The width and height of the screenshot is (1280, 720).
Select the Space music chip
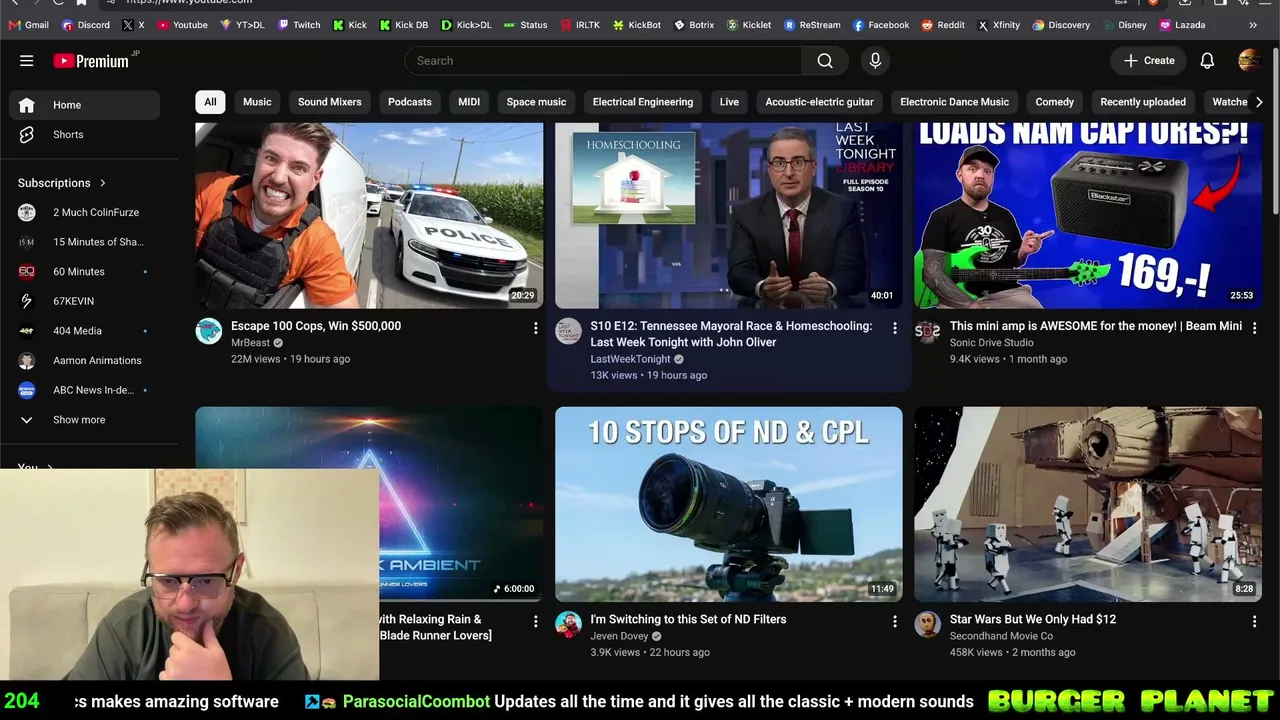tap(536, 102)
